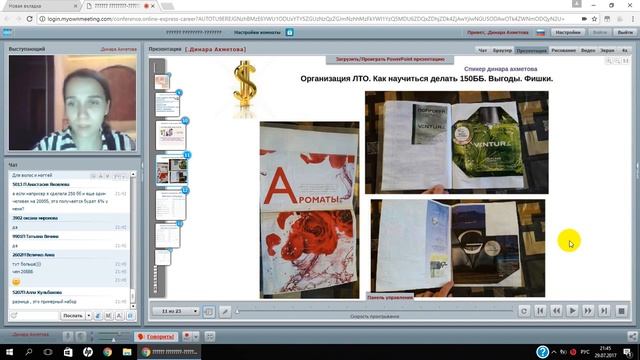Click the taskbar search magnifier icon
The height and width of the screenshot is (360, 640).
(x=29, y=352)
